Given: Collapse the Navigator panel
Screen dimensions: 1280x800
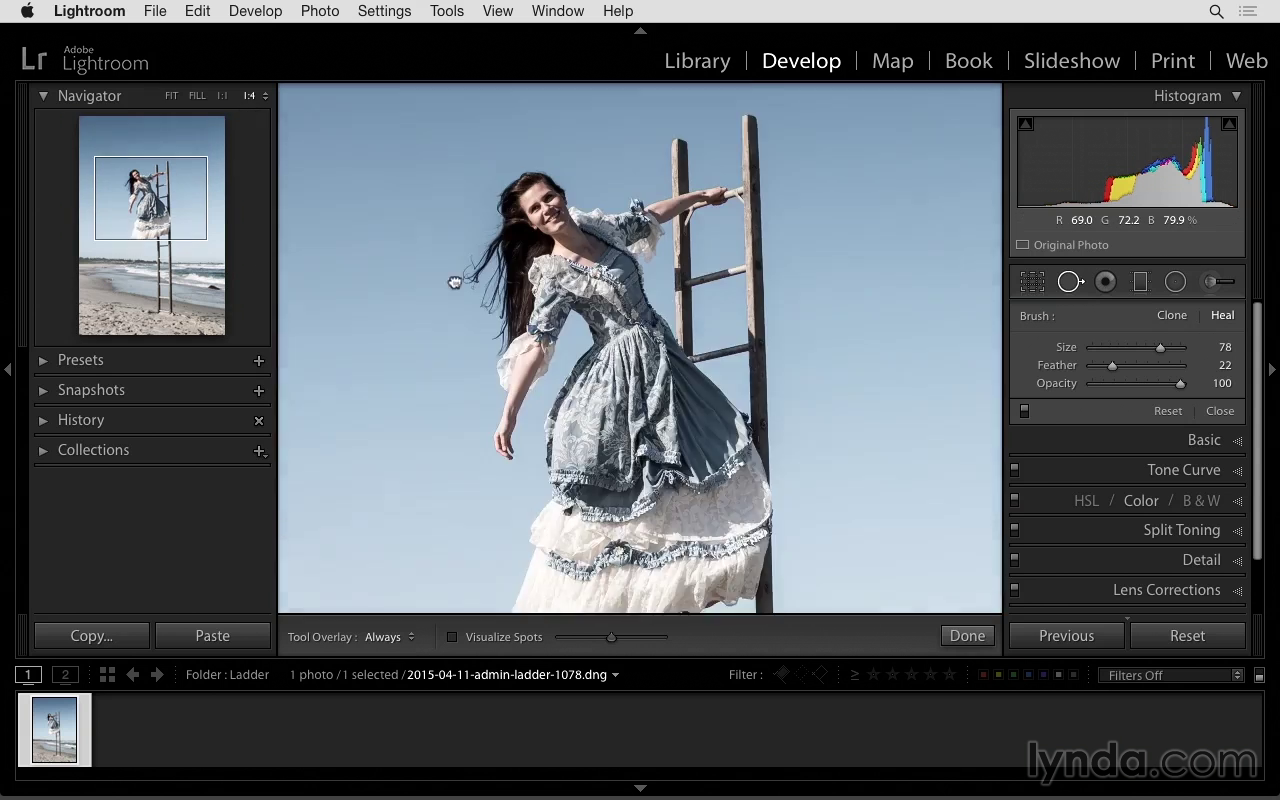Looking at the screenshot, I should point(43,96).
